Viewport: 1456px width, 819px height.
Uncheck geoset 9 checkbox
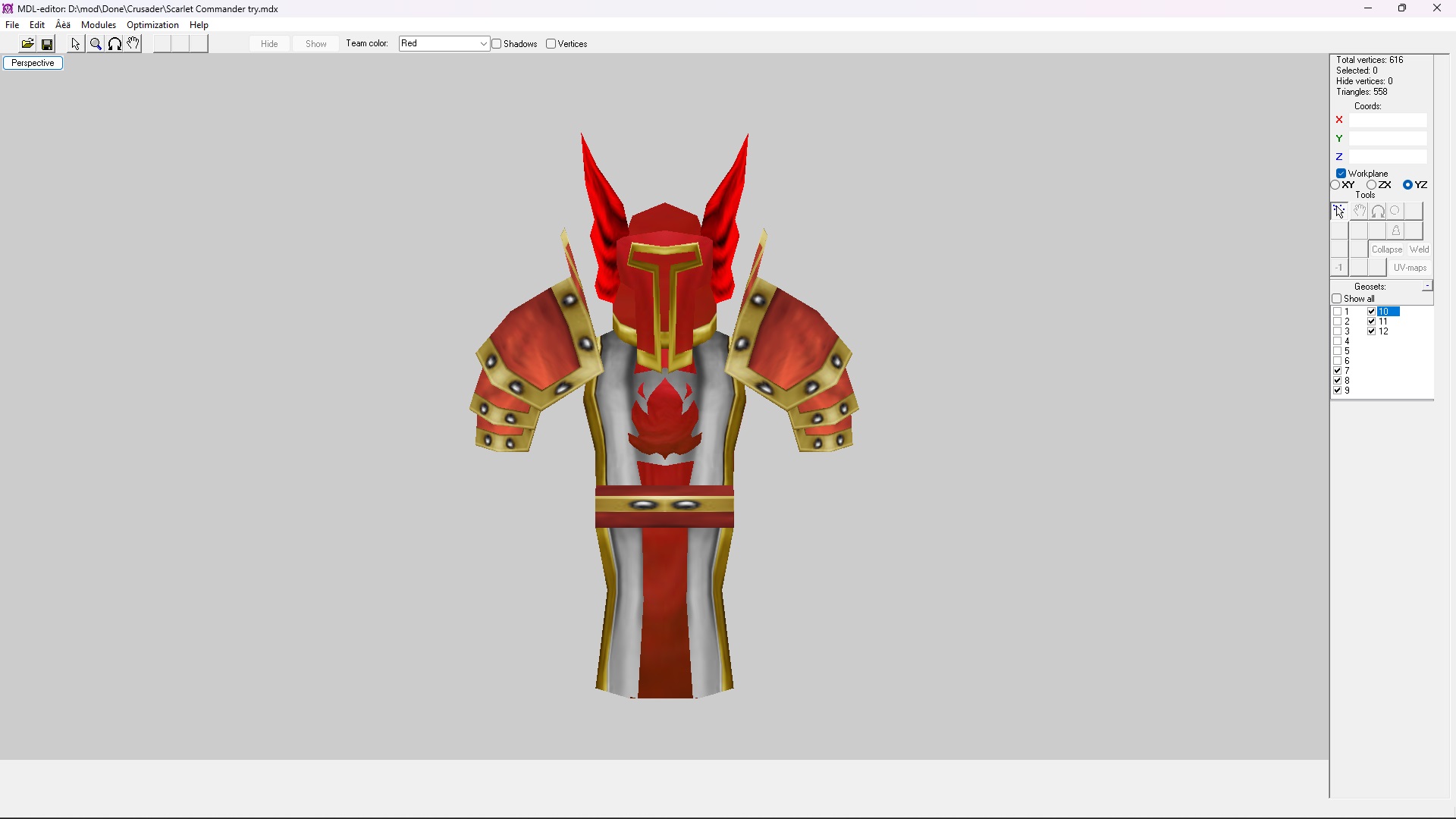tap(1338, 391)
